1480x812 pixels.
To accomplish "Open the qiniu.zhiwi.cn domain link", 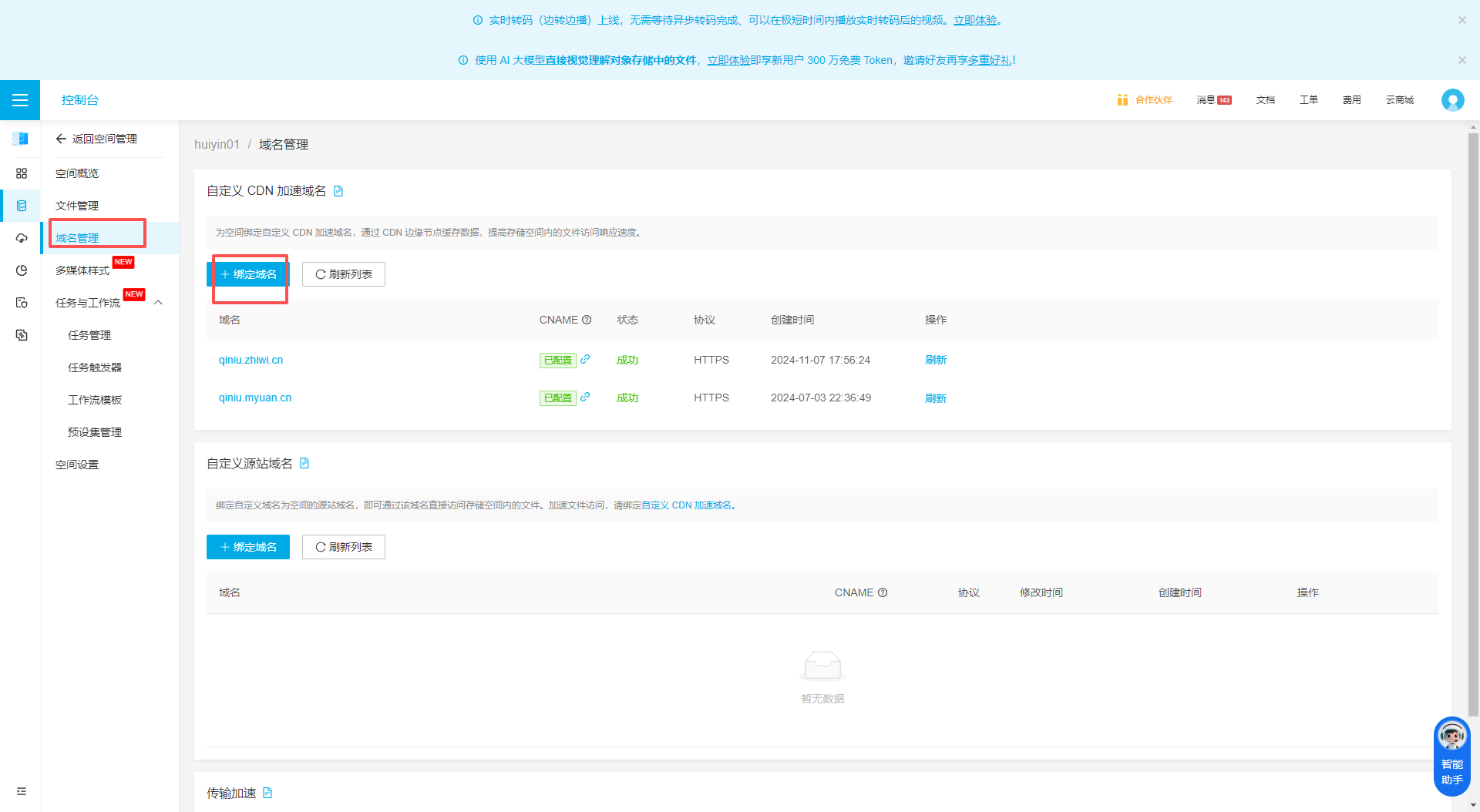I will (251, 360).
